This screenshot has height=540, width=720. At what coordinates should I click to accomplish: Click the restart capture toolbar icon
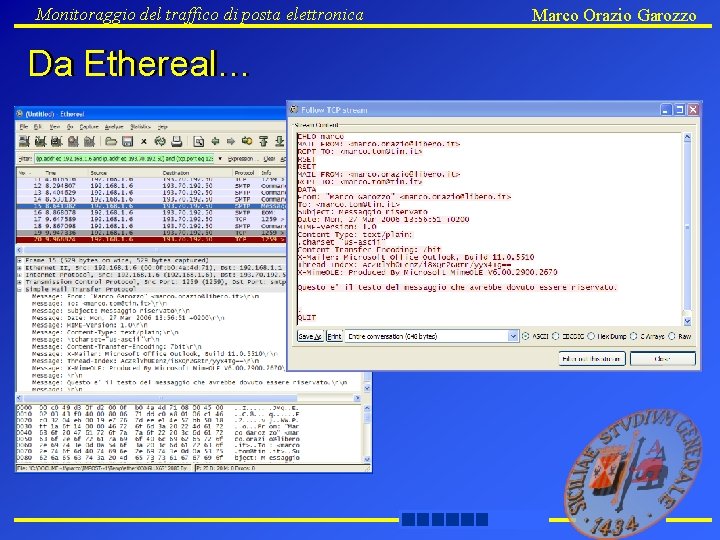pyautogui.click(x=90, y=141)
